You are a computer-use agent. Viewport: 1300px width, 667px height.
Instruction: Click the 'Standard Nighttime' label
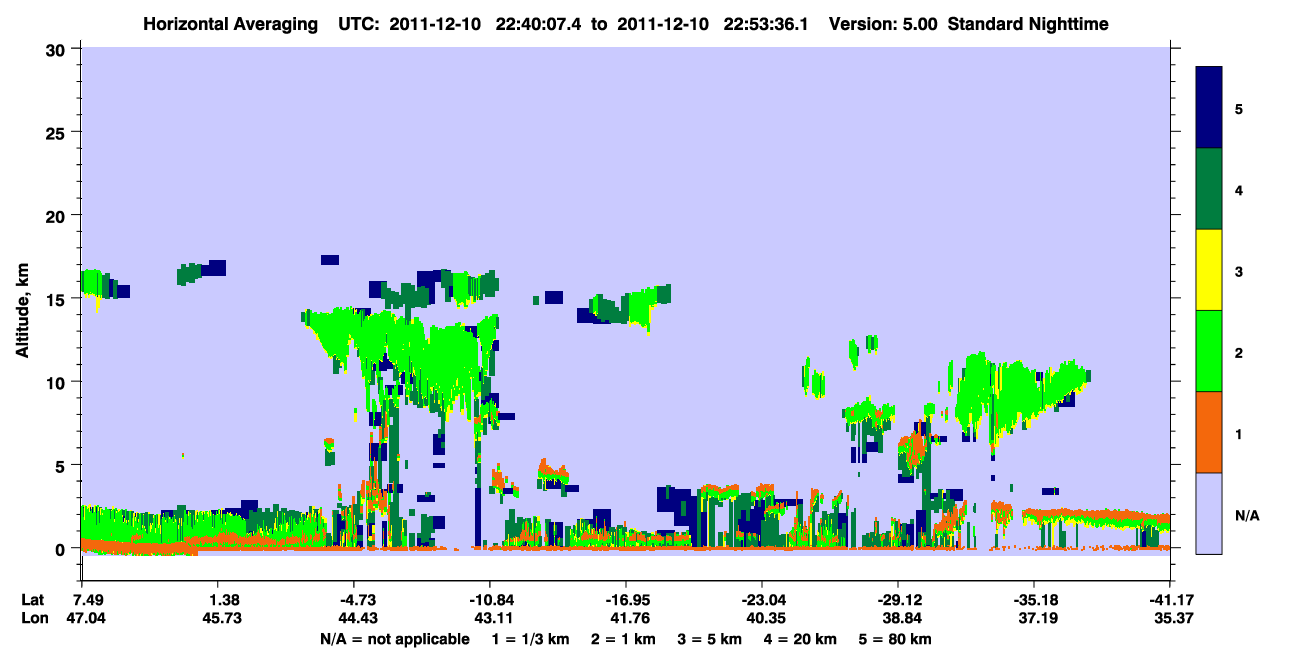[1028, 23]
